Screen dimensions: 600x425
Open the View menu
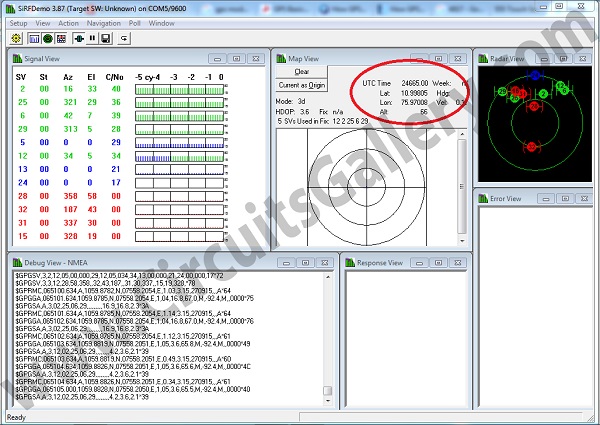[42, 23]
